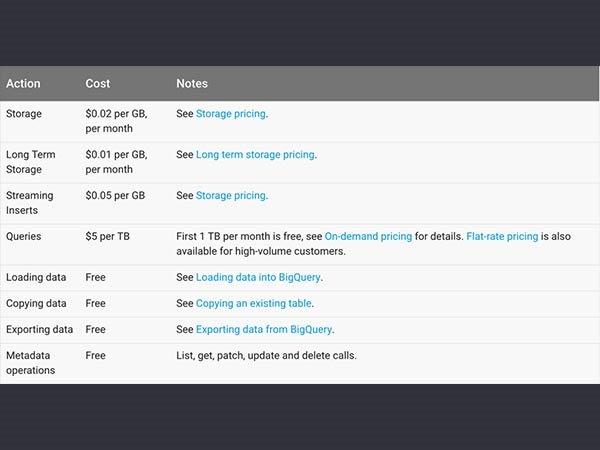Click the Cost column header
The width and height of the screenshot is (600, 450).
98,84
